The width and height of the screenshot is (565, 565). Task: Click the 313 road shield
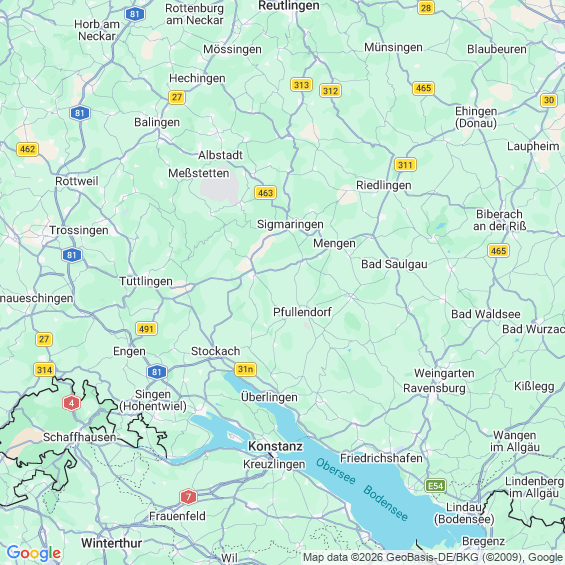301,85
